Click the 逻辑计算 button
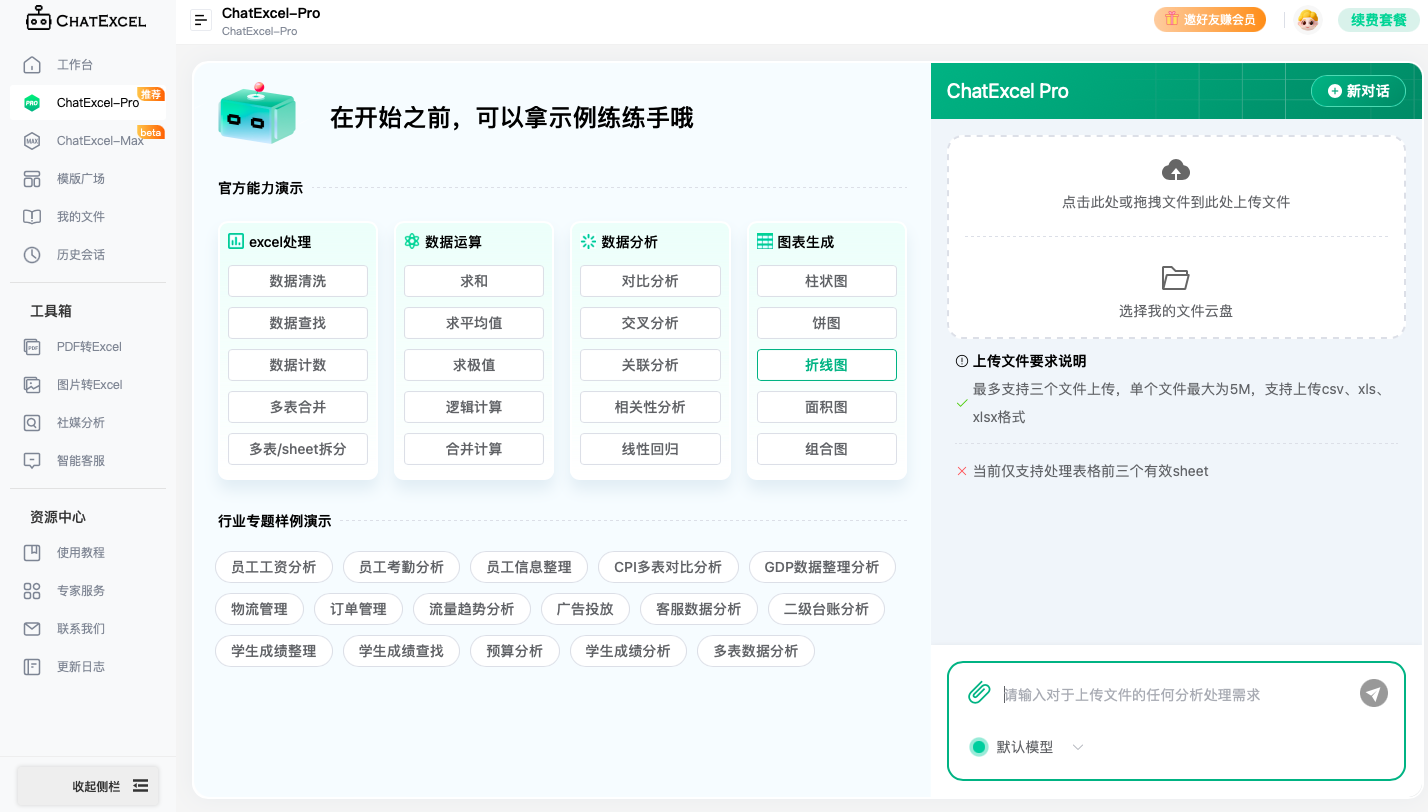Screen dimensions: 1428x812 474,407
